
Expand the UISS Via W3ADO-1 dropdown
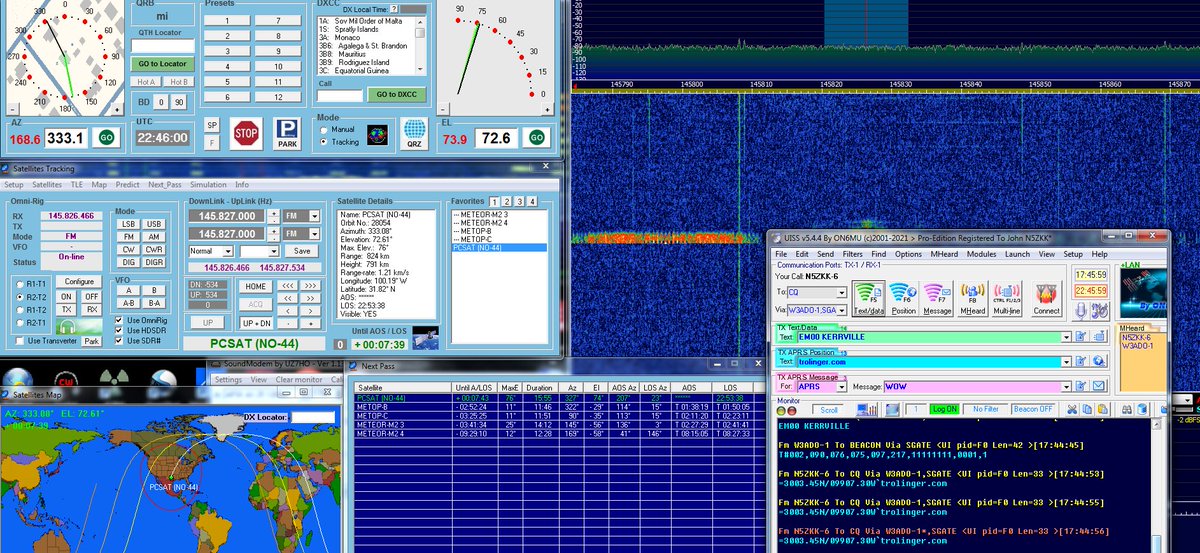(x=841, y=311)
